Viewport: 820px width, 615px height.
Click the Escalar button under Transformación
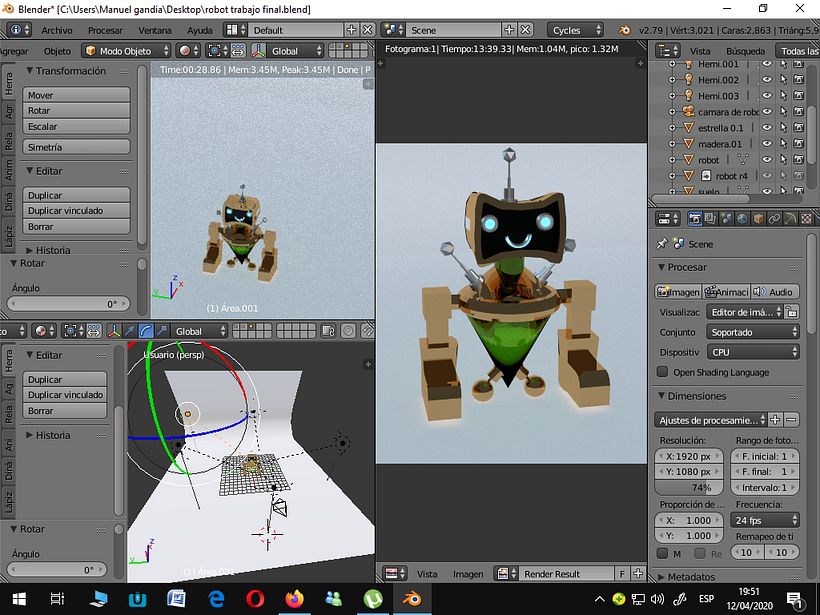coord(76,126)
